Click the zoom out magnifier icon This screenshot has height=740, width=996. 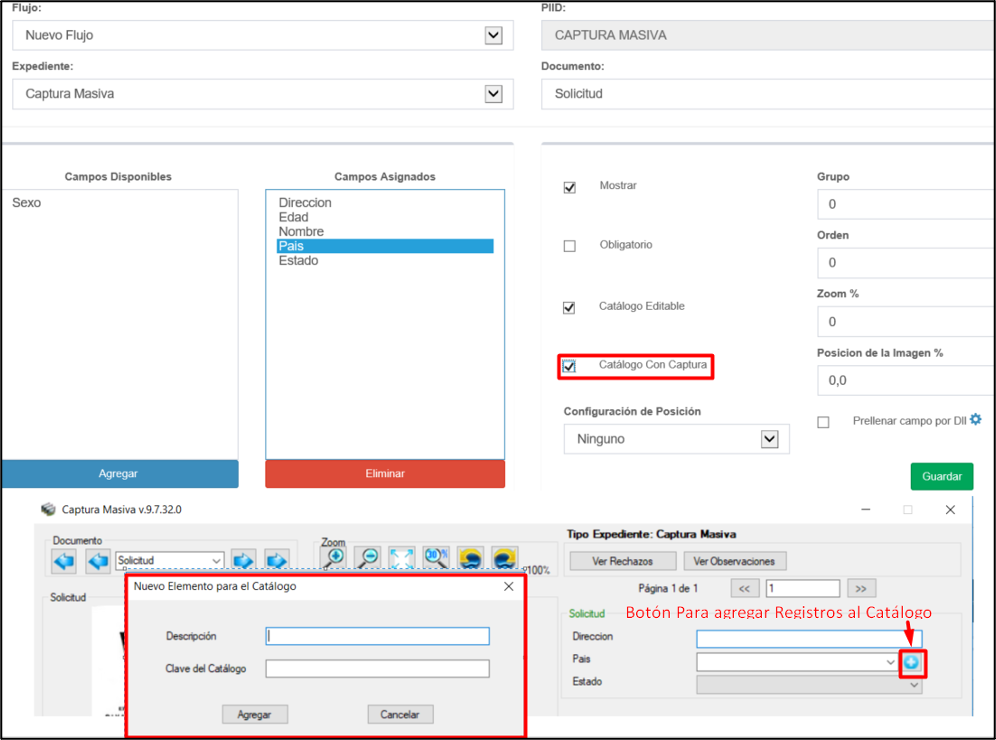[x=368, y=559]
